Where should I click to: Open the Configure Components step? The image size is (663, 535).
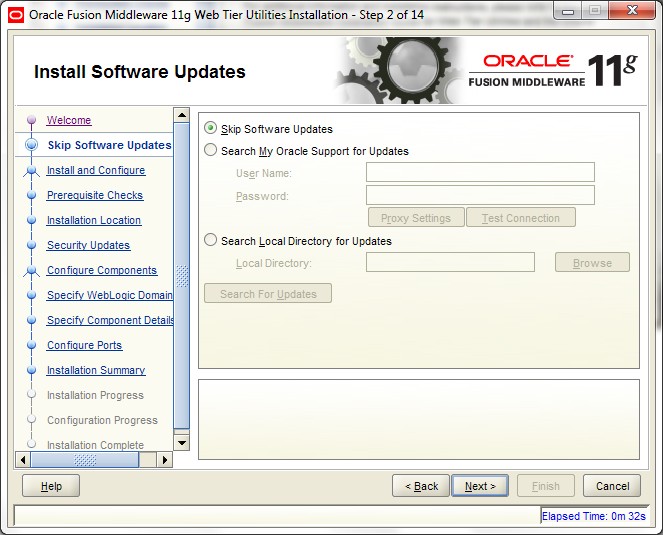point(102,270)
